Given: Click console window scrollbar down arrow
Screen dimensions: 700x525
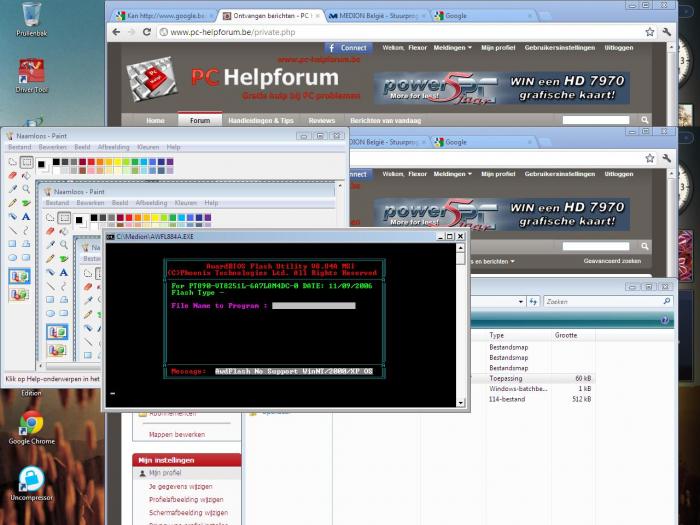Looking at the screenshot, I should coord(460,402).
